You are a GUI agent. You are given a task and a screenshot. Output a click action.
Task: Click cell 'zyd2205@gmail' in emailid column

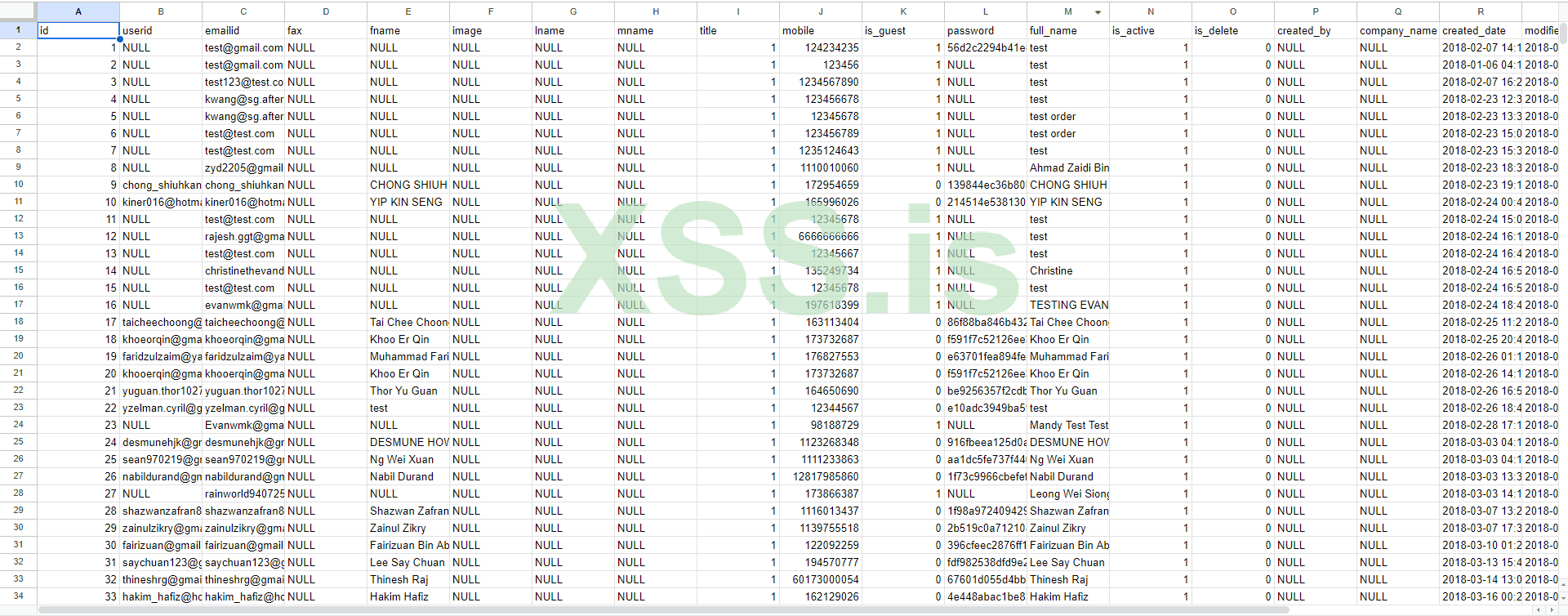[x=243, y=167]
